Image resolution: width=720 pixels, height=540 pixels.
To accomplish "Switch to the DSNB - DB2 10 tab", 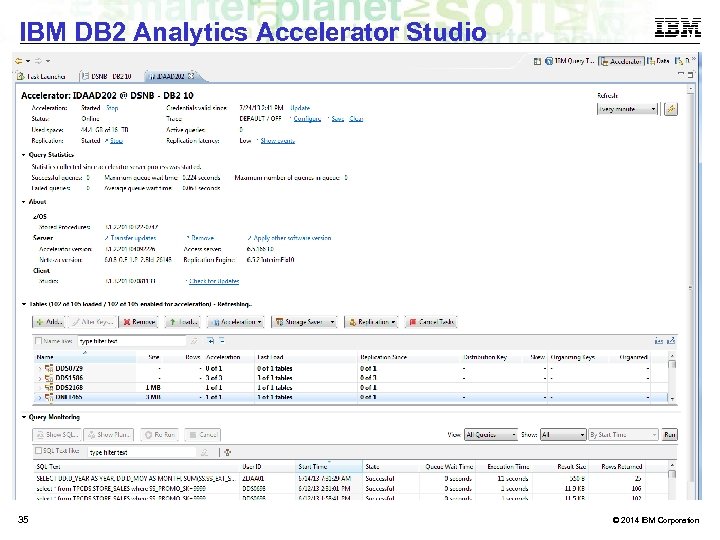I will [x=107, y=76].
